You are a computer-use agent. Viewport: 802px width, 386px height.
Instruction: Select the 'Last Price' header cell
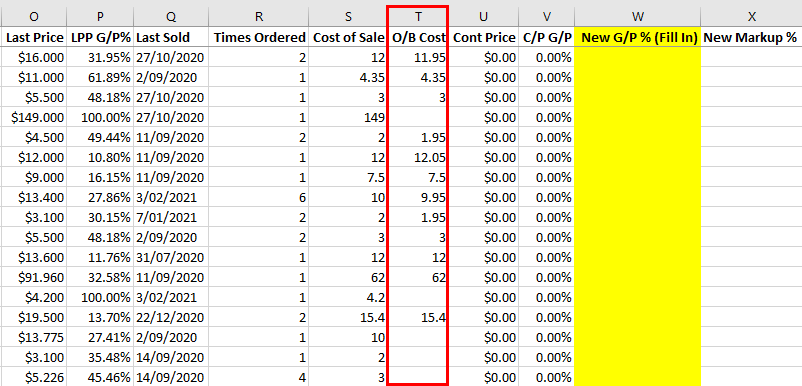(33, 37)
